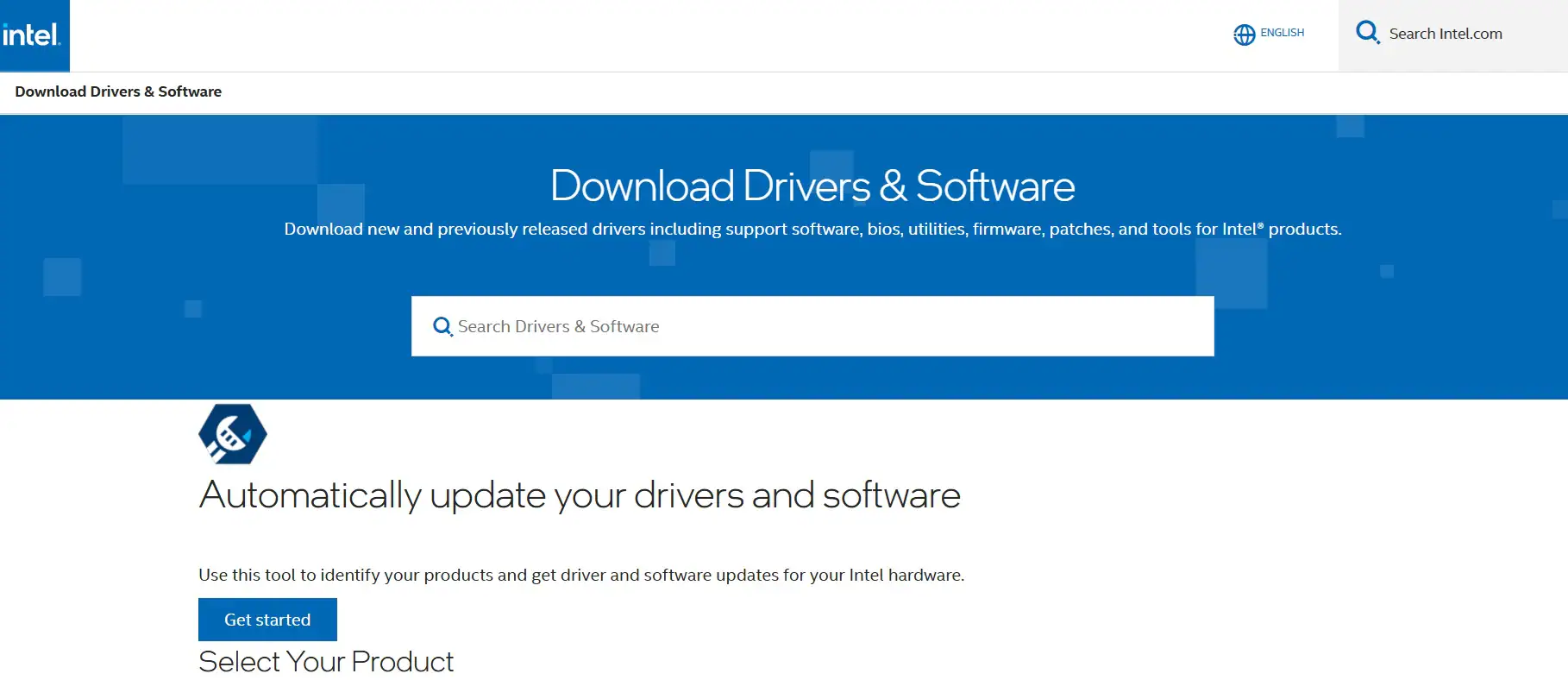Click the driver update assistant hexagon icon

(233, 434)
